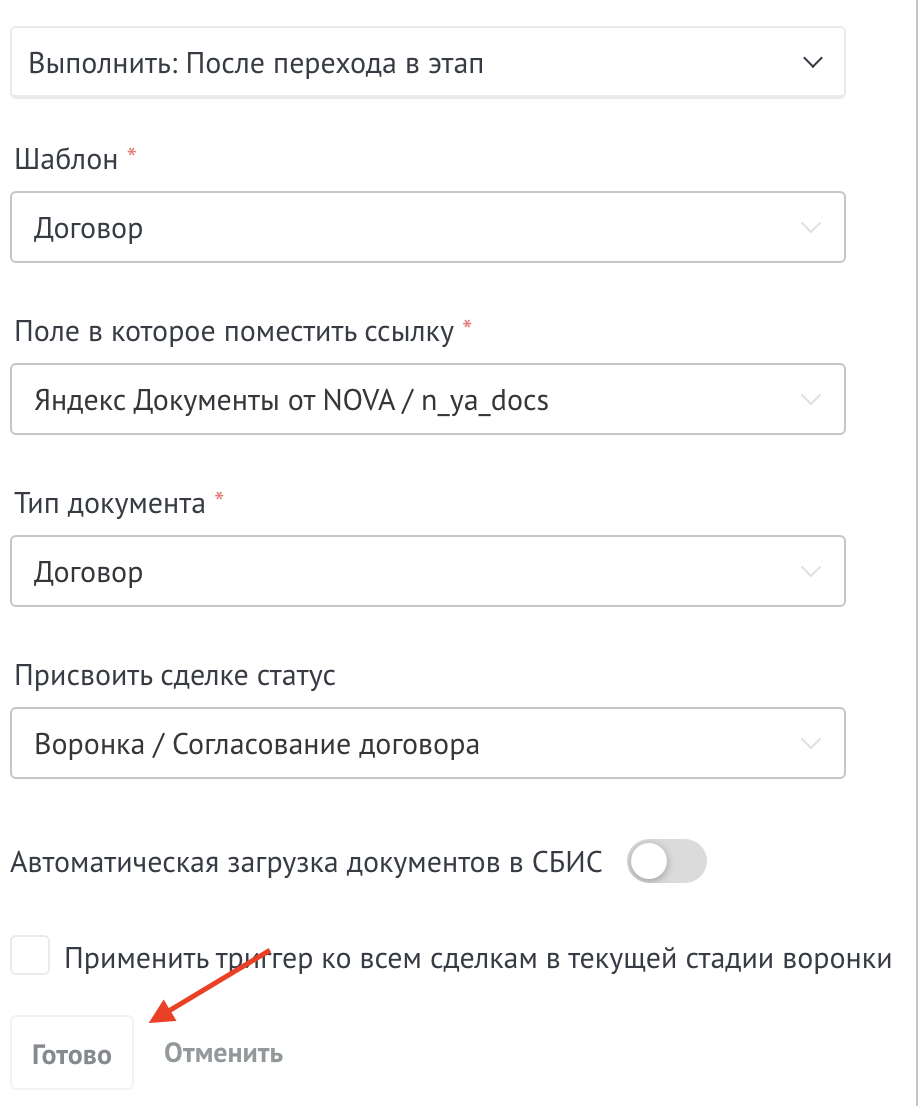Click the chevron beside Воронка / Согласование договора
Screen dimensions: 918x1106
[811, 743]
